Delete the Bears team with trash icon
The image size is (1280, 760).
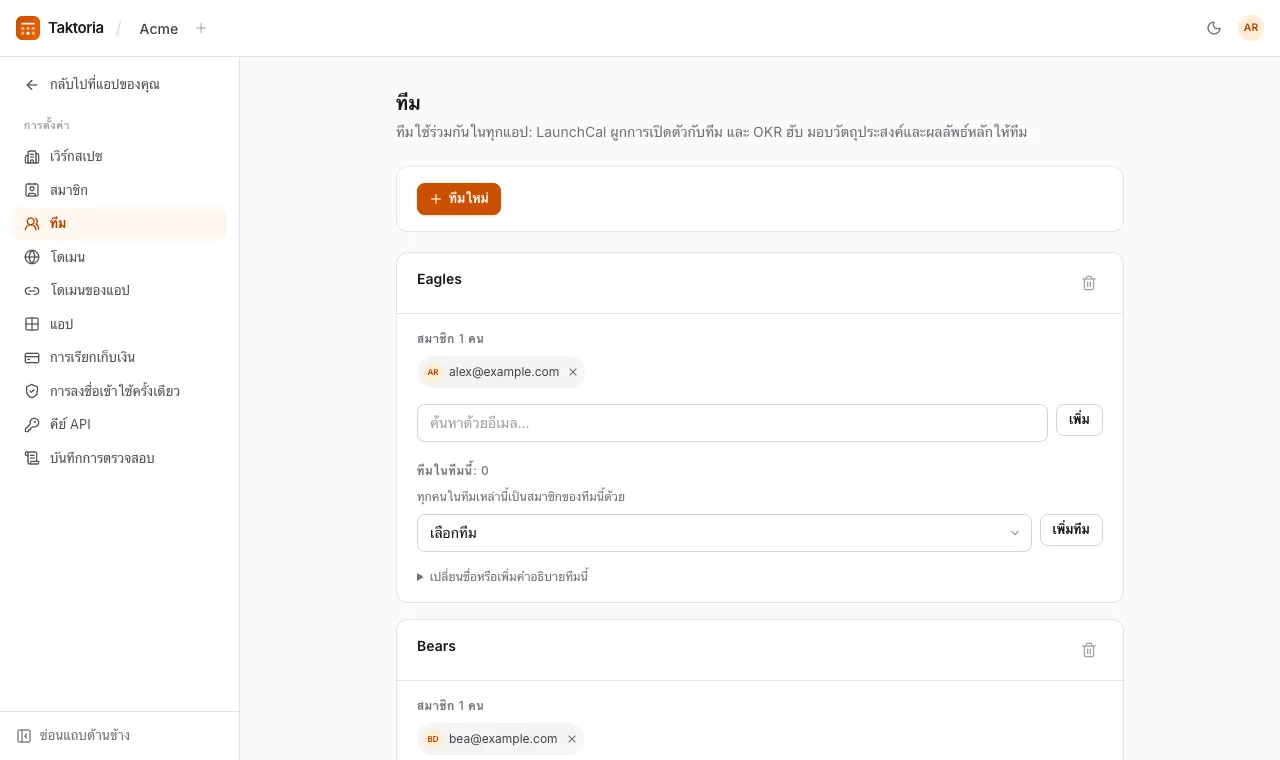click(x=1089, y=650)
